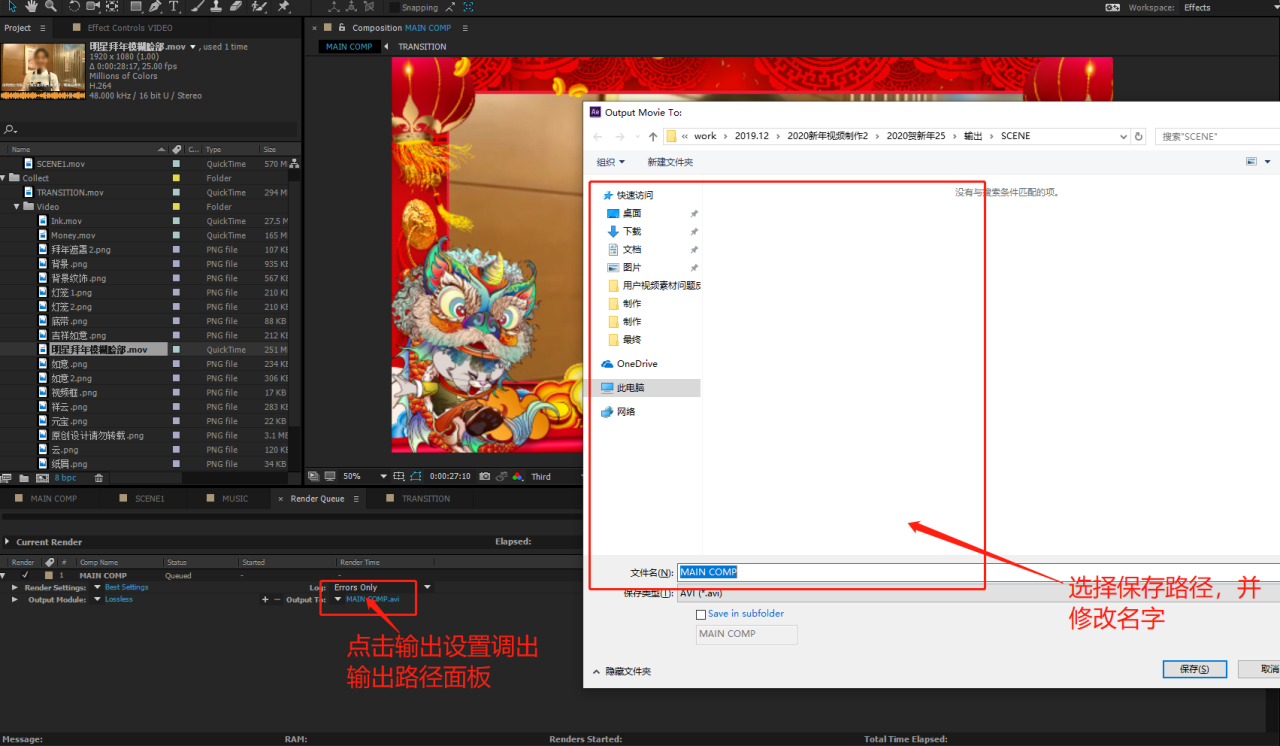
Task: Open the Project panel menu
Action: point(42,28)
